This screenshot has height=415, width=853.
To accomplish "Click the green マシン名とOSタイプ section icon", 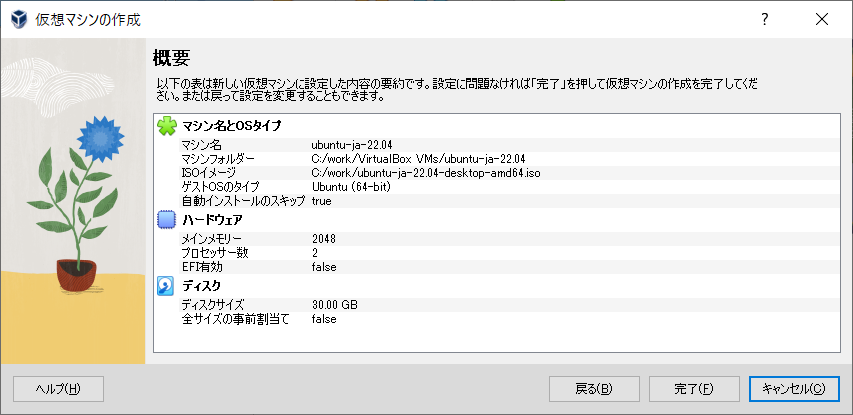I will [167, 125].
